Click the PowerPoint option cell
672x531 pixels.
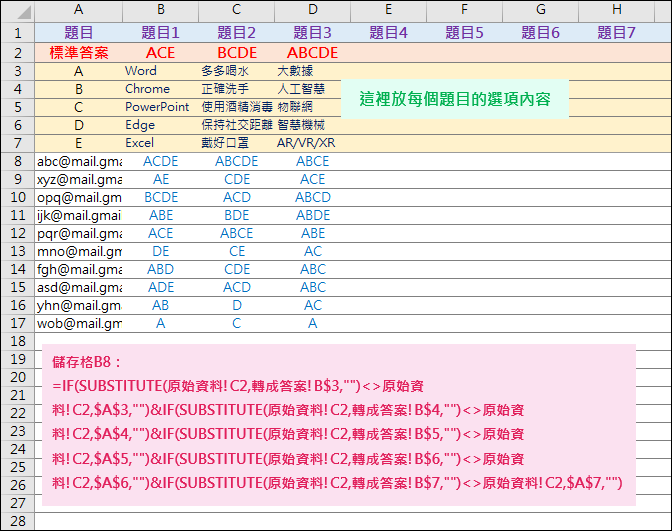tap(161, 107)
